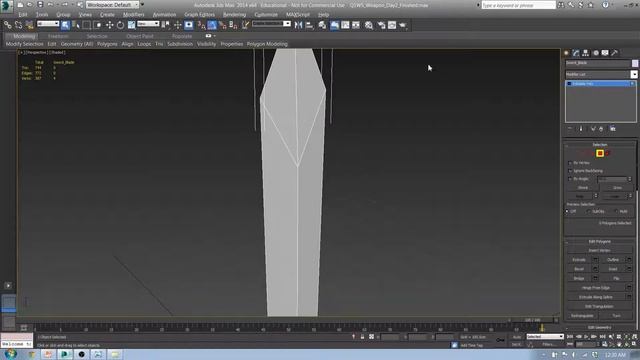
Task: Open the Create command panel tab
Action: point(566,53)
